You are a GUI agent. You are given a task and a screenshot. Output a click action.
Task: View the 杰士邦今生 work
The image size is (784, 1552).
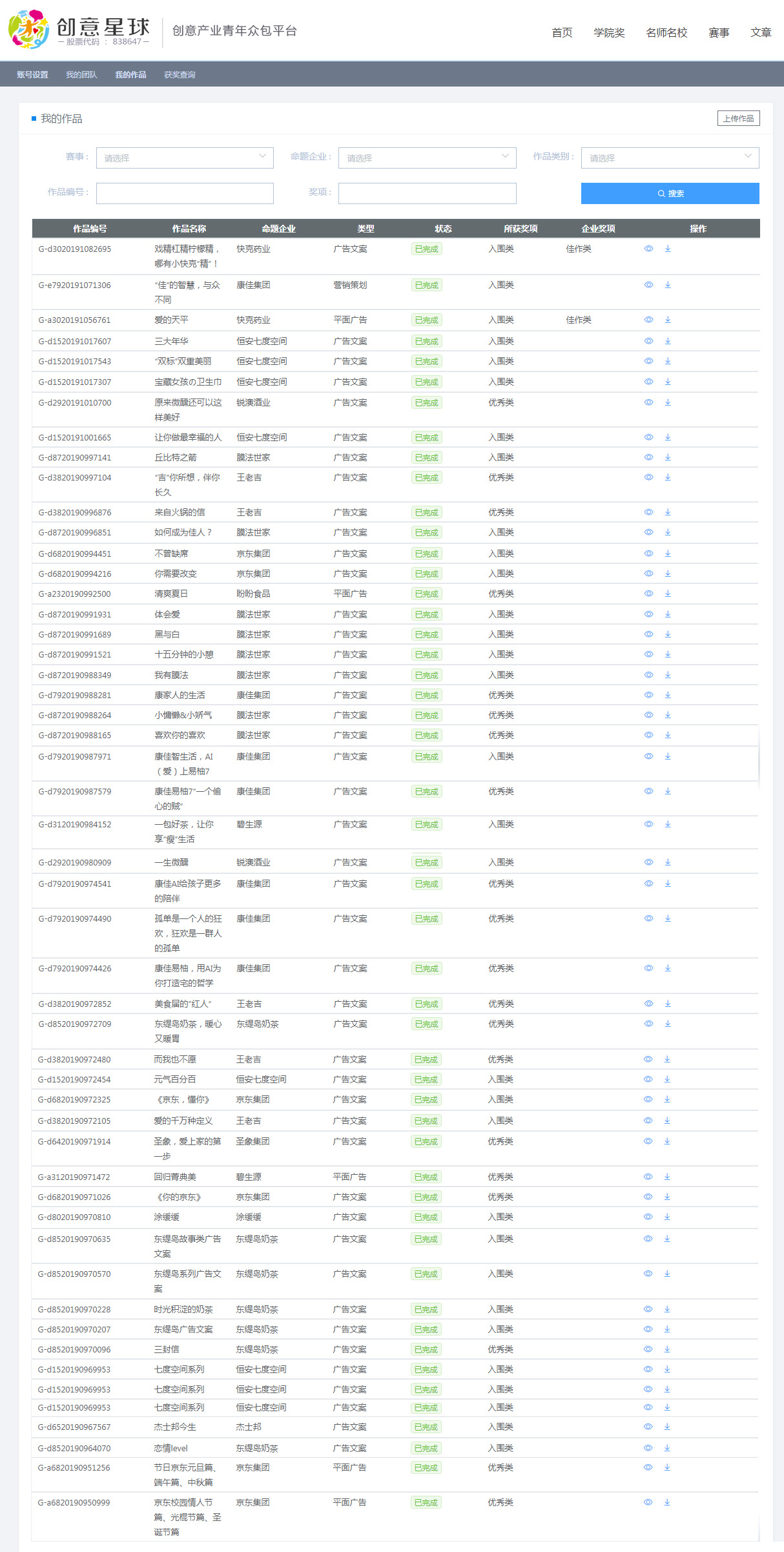coord(648,1427)
